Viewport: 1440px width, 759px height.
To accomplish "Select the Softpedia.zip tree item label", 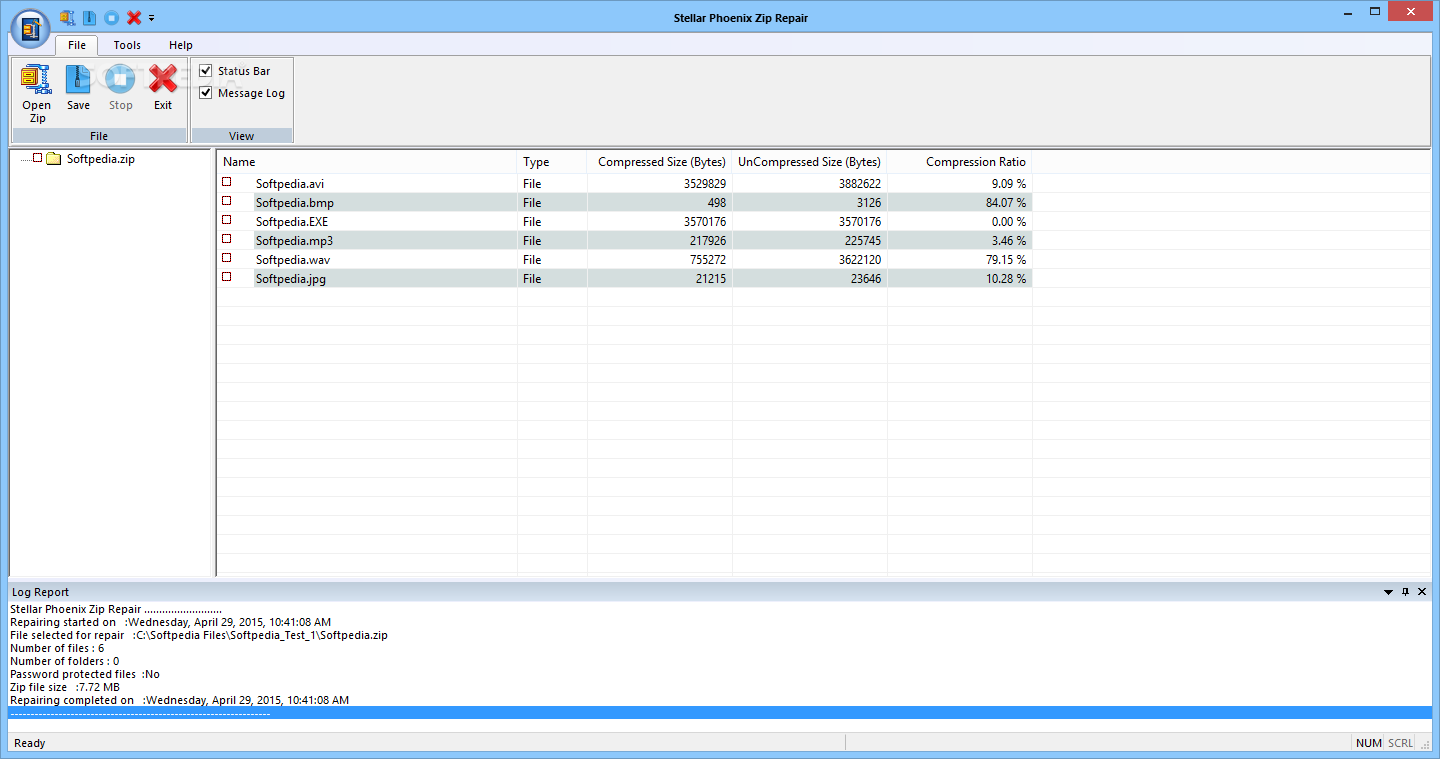I will (x=100, y=159).
